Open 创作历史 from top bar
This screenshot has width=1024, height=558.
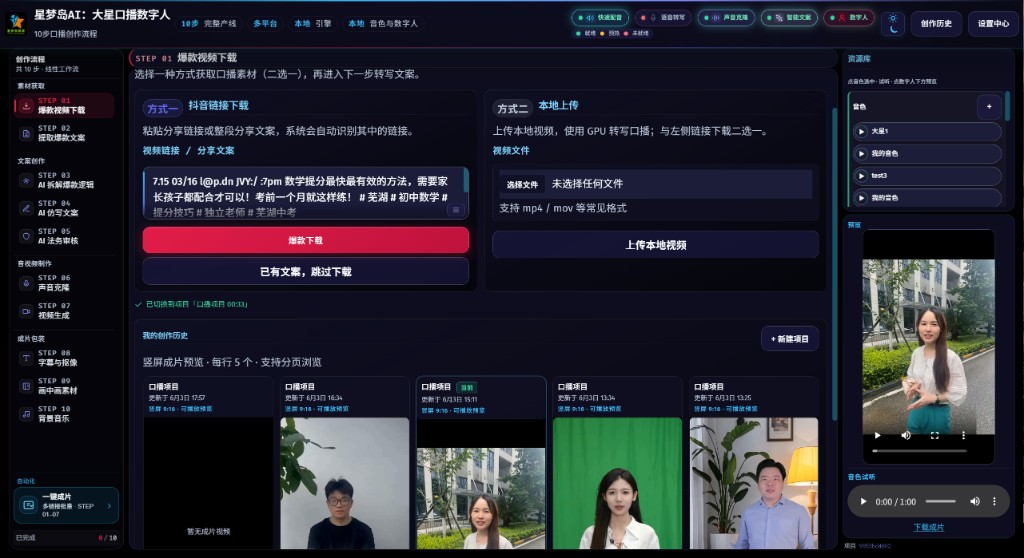[x=936, y=24]
